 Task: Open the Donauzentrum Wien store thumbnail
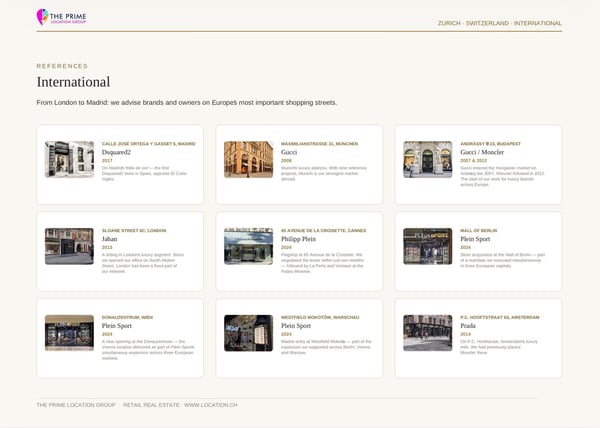pos(69,333)
